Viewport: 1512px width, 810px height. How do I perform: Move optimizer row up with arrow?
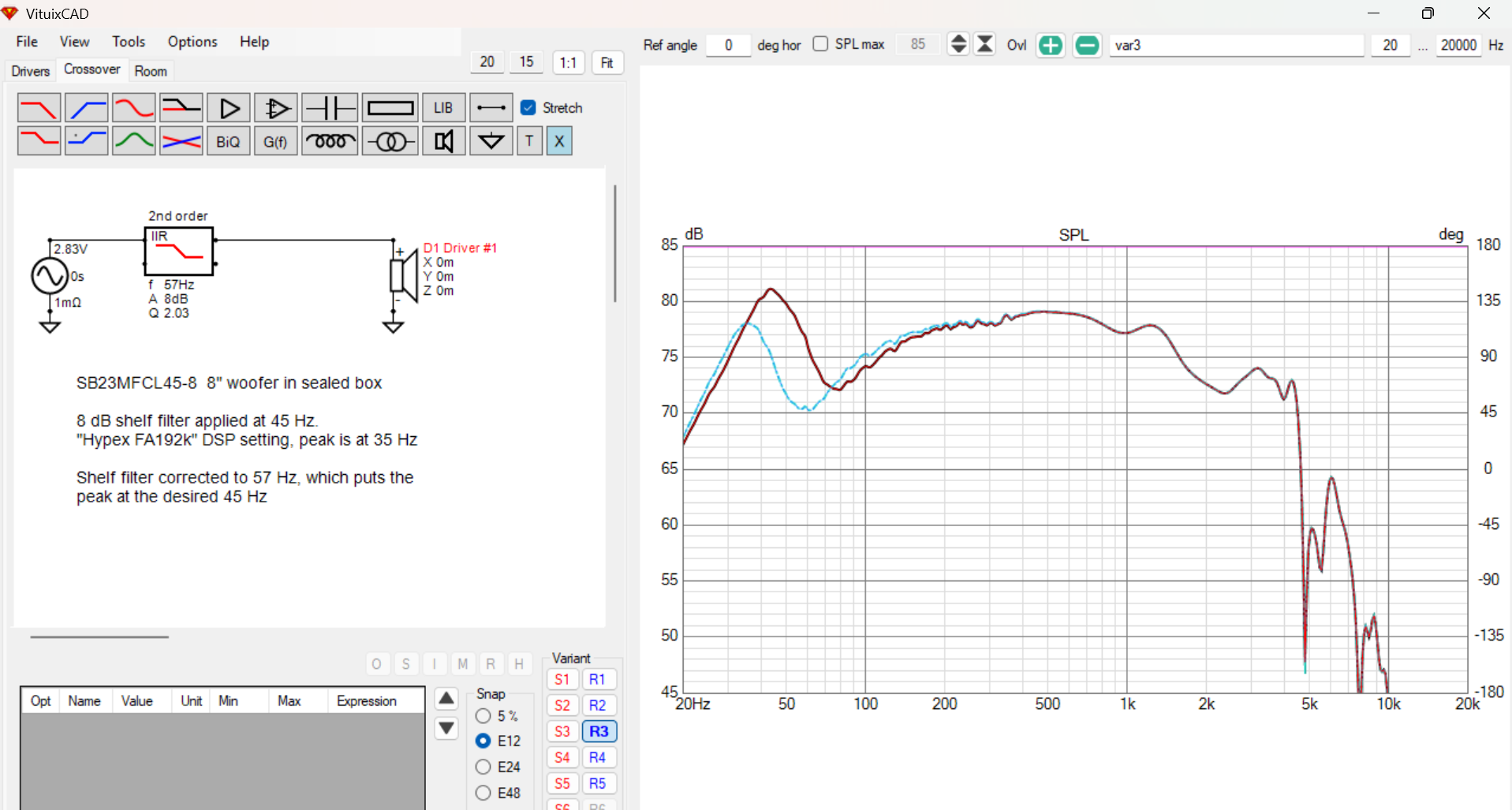[x=446, y=699]
